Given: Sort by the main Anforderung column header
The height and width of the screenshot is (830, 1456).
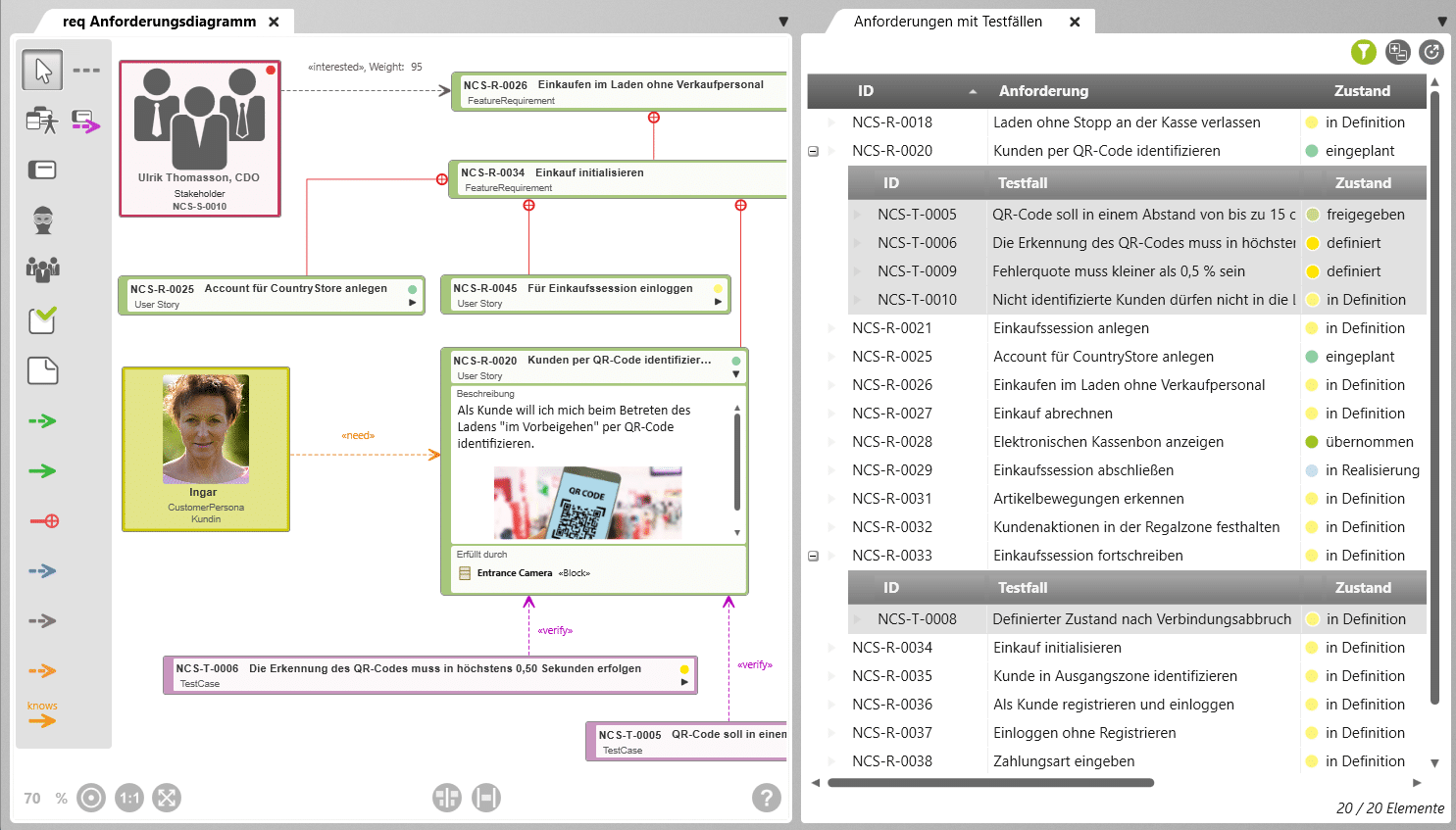Looking at the screenshot, I should pyautogui.click(x=1044, y=91).
